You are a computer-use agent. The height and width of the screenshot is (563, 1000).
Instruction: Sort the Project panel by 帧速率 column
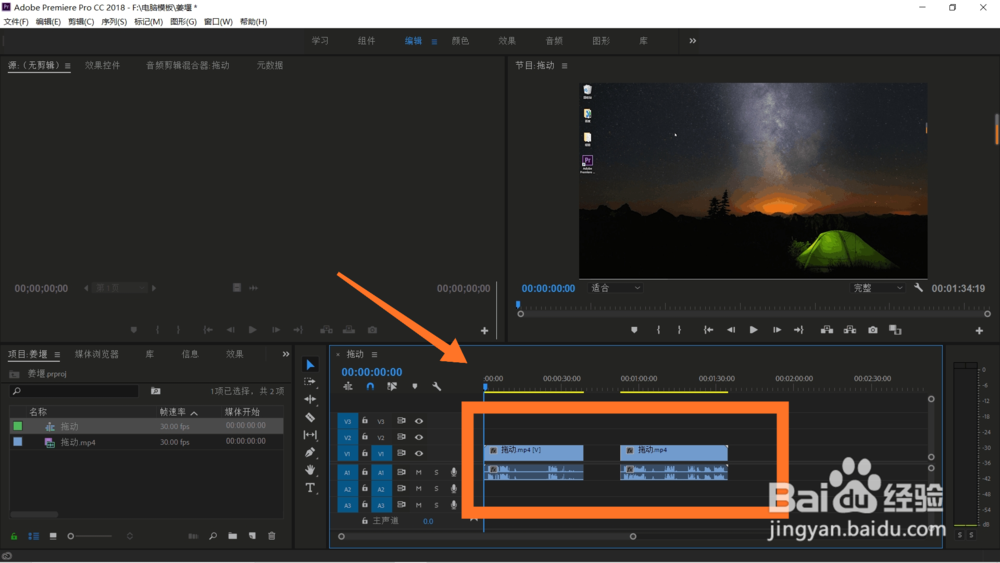173,412
